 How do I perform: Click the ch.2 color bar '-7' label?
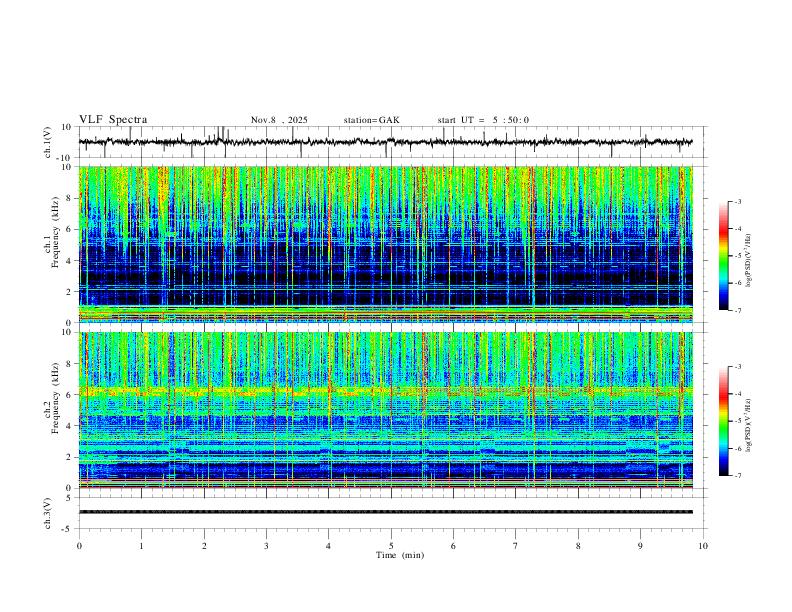pos(738,476)
